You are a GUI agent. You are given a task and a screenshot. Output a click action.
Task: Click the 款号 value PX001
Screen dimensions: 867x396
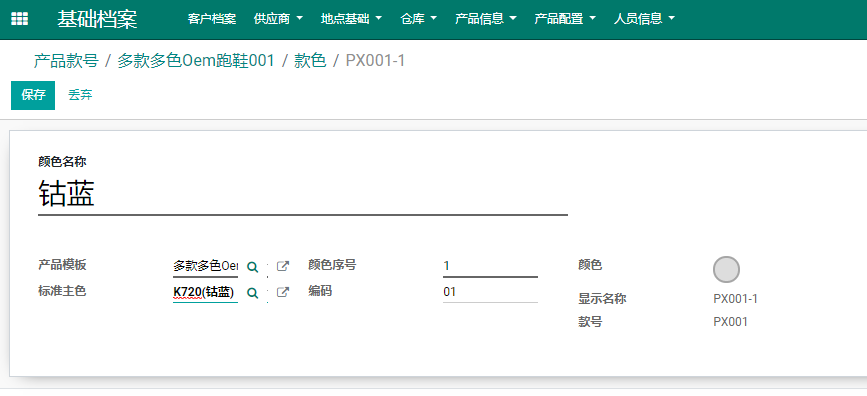(730, 322)
